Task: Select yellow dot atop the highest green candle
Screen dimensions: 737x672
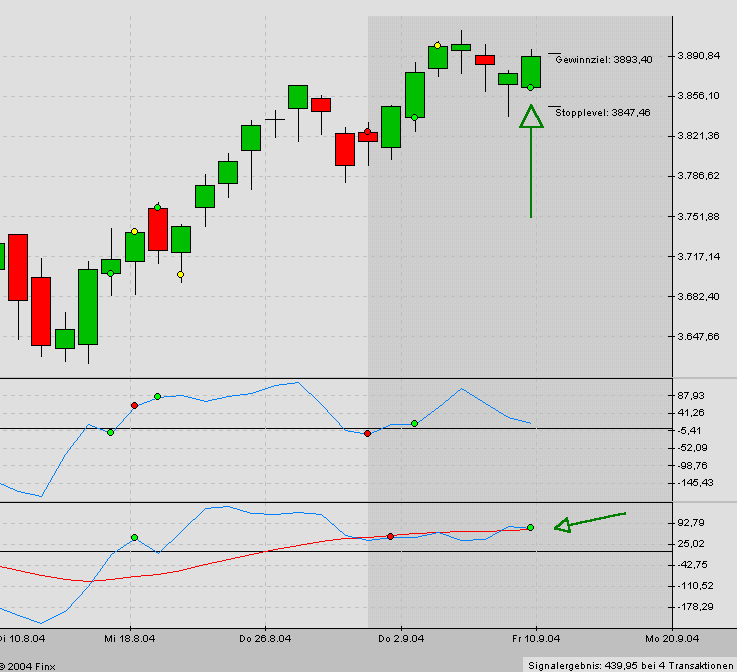Action: [438, 45]
